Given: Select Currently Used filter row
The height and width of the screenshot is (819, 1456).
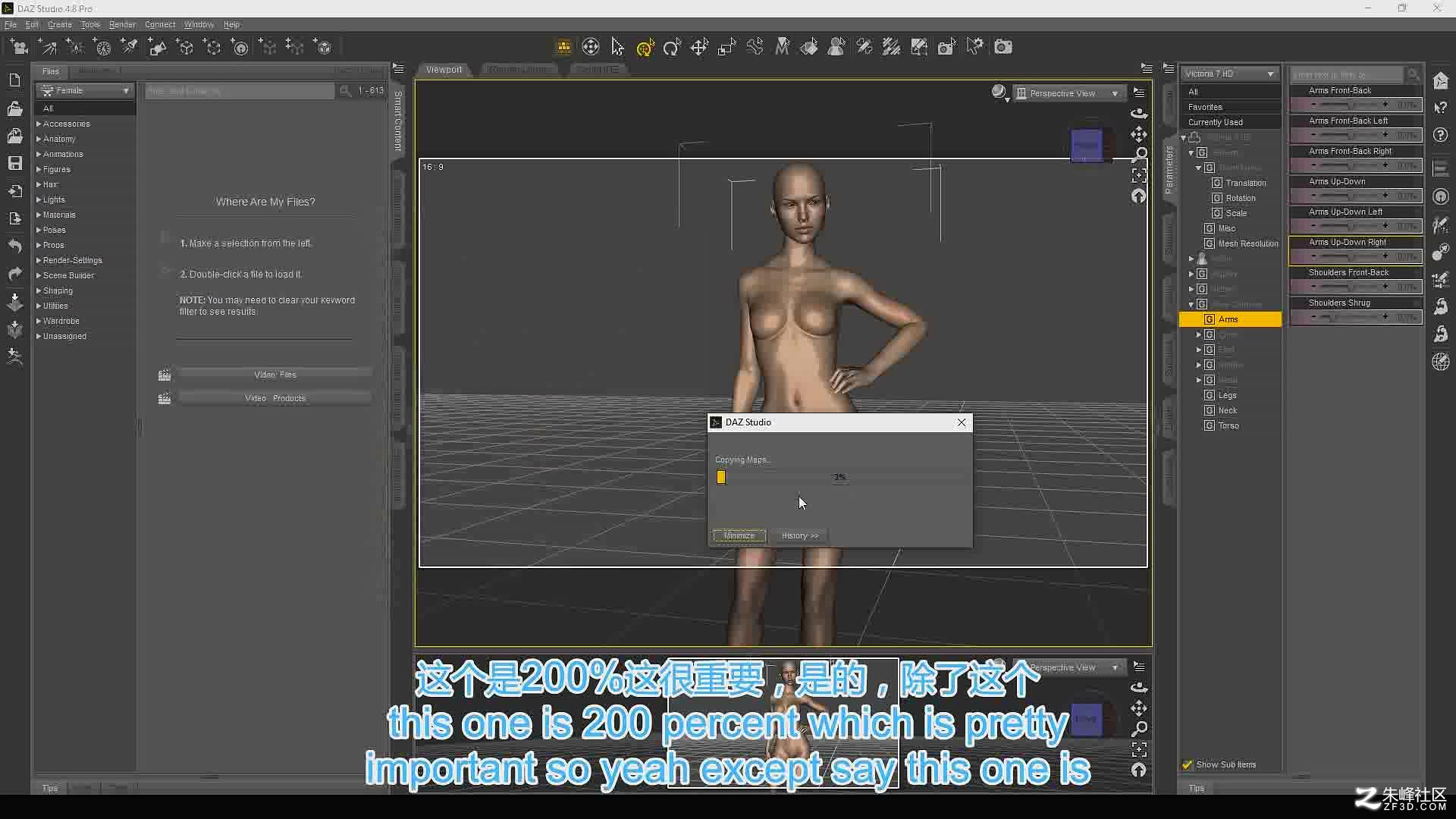Looking at the screenshot, I should tap(1230, 122).
